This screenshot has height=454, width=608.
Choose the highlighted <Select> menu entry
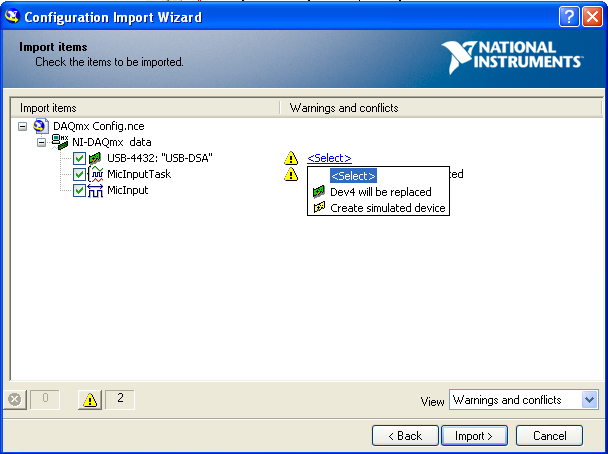coord(353,176)
